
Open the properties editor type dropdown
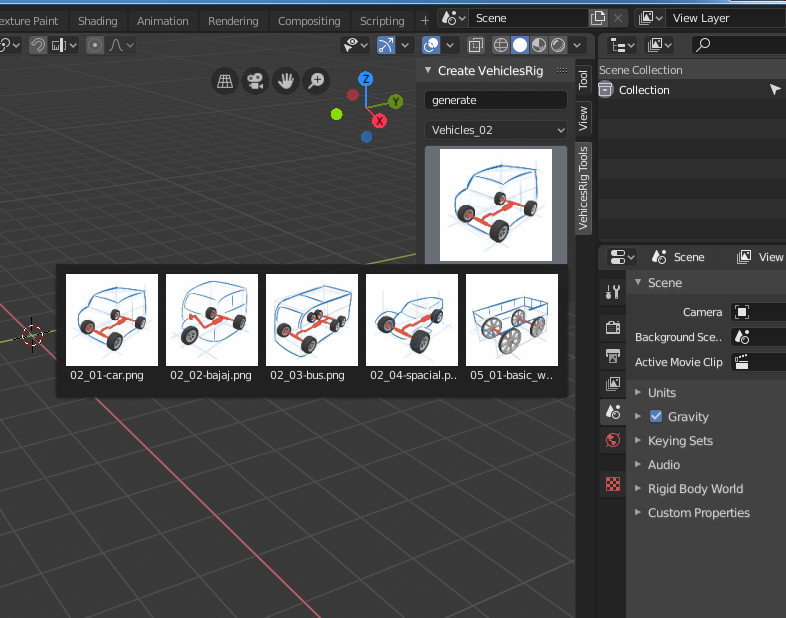(x=622, y=257)
